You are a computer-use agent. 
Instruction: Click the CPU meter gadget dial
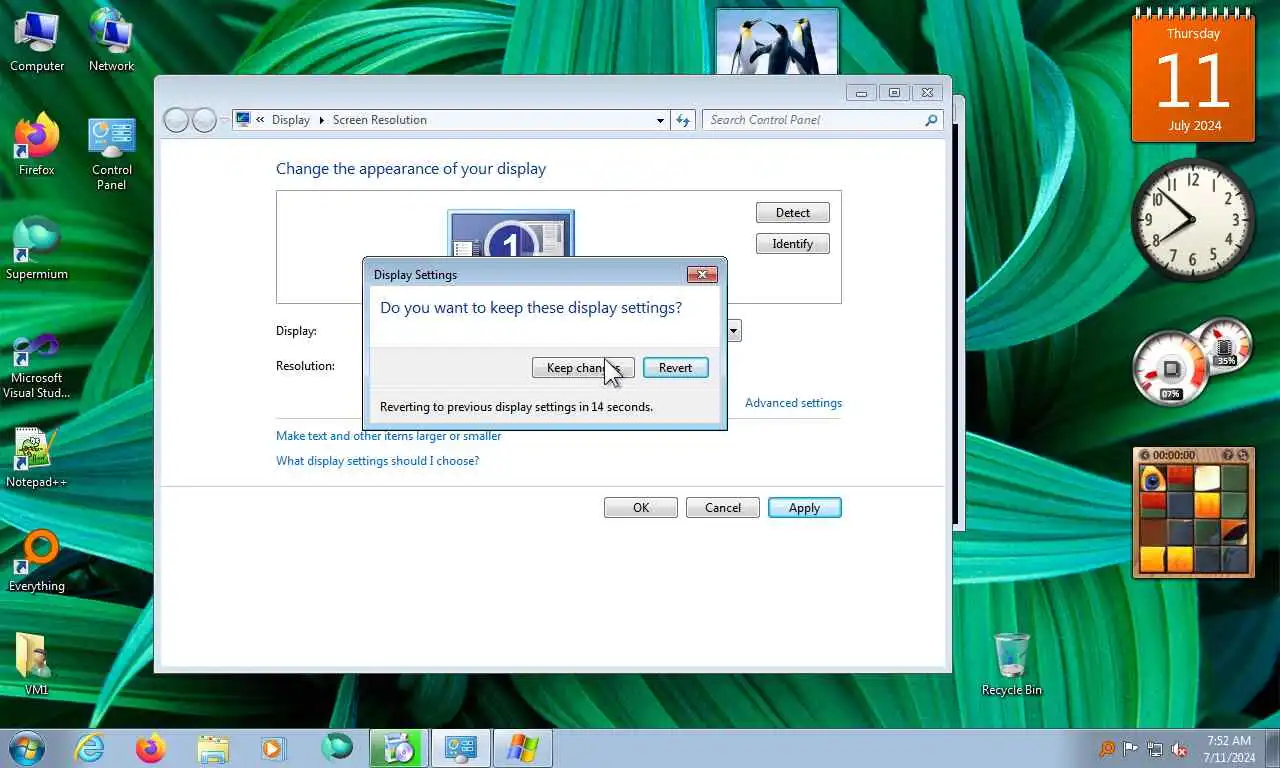pos(1171,368)
